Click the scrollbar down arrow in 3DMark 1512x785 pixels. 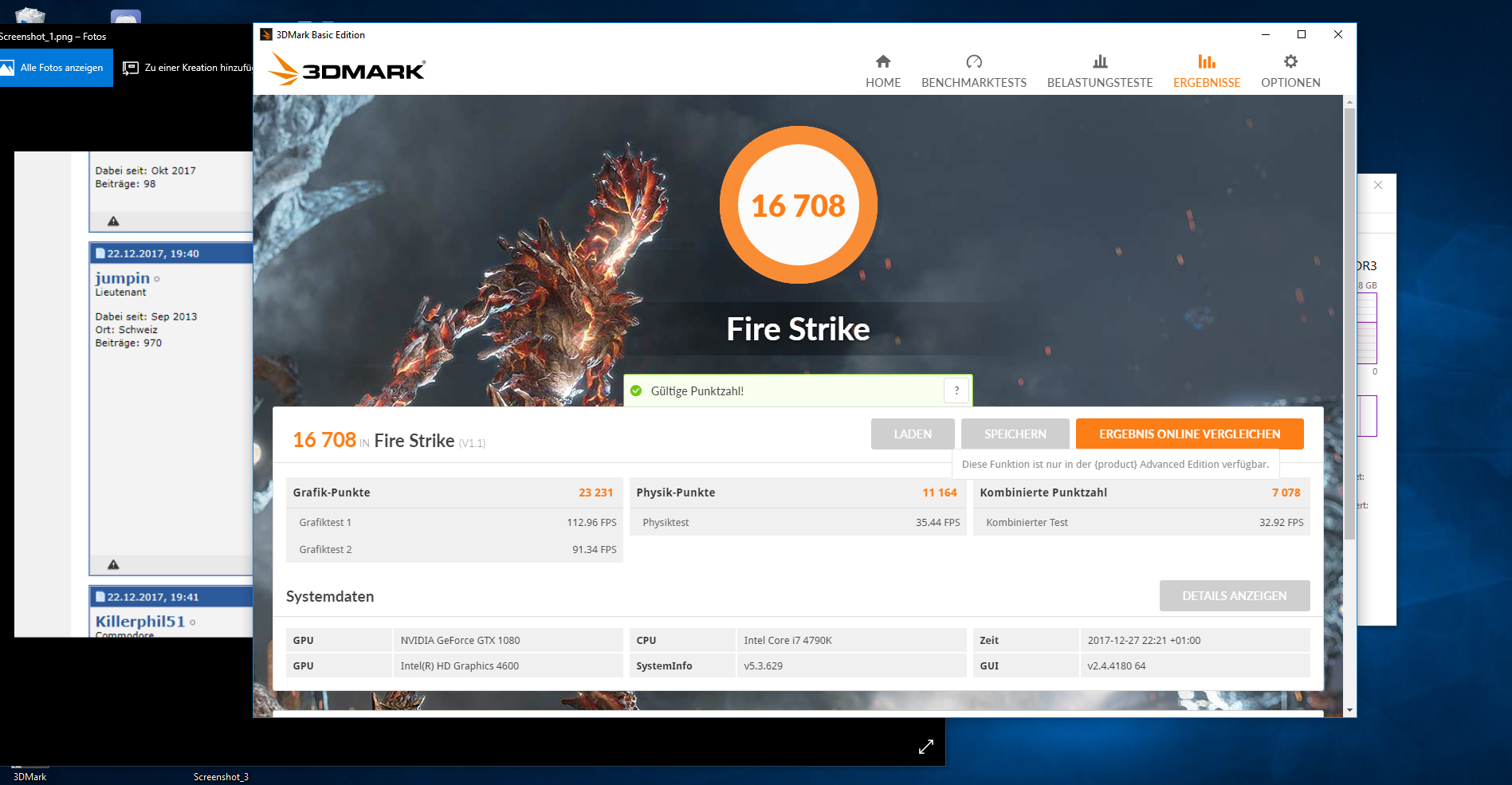pos(1349,710)
